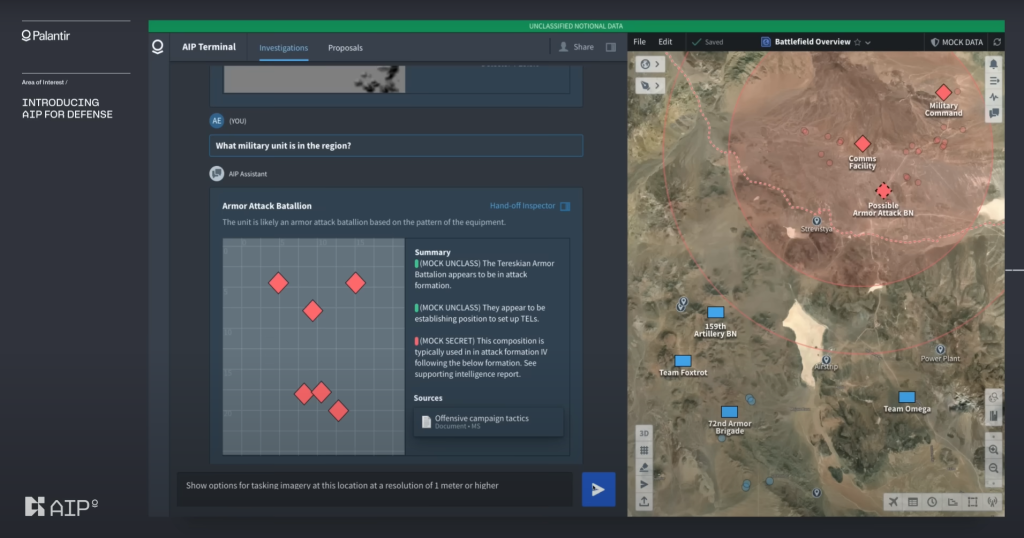Image resolution: width=1024 pixels, height=538 pixels.
Task: Select the Team Omega blue unit marker
Action: pyautogui.click(x=906, y=397)
